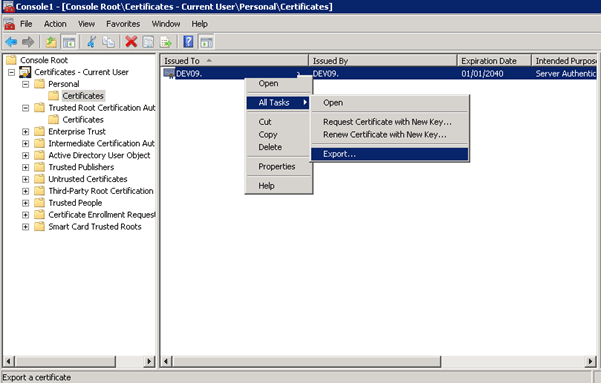Select Request Certificate with New Key...
This screenshot has width=601, height=383.
390,122
